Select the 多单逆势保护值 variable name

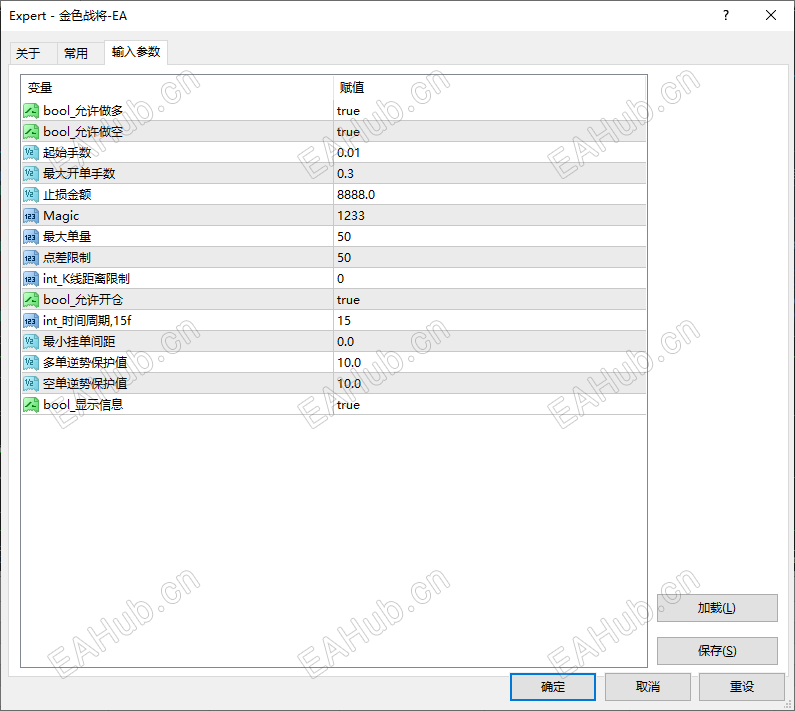tap(85, 363)
